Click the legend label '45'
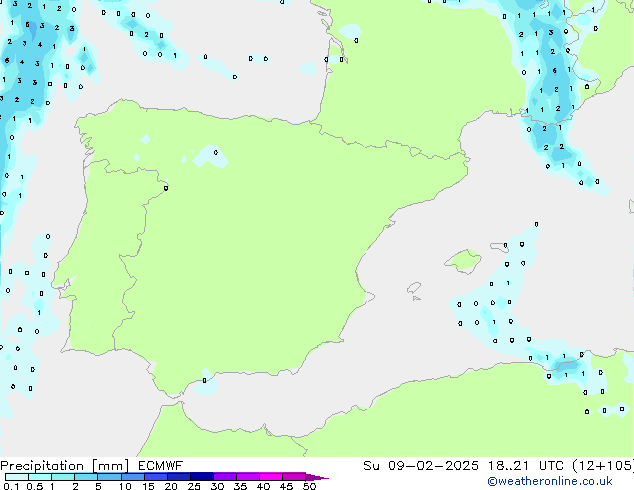This screenshot has width=634, height=490. coord(286,486)
